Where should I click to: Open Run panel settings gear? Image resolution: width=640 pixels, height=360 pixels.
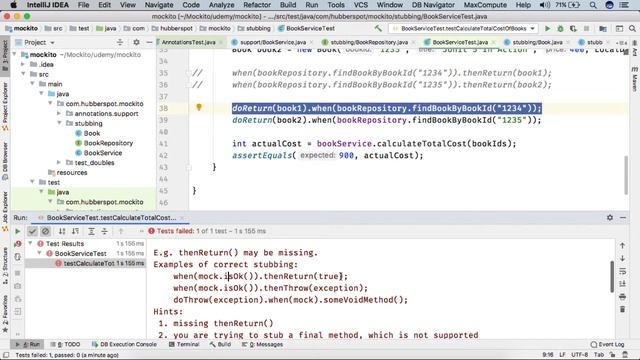[x=610, y=218]
